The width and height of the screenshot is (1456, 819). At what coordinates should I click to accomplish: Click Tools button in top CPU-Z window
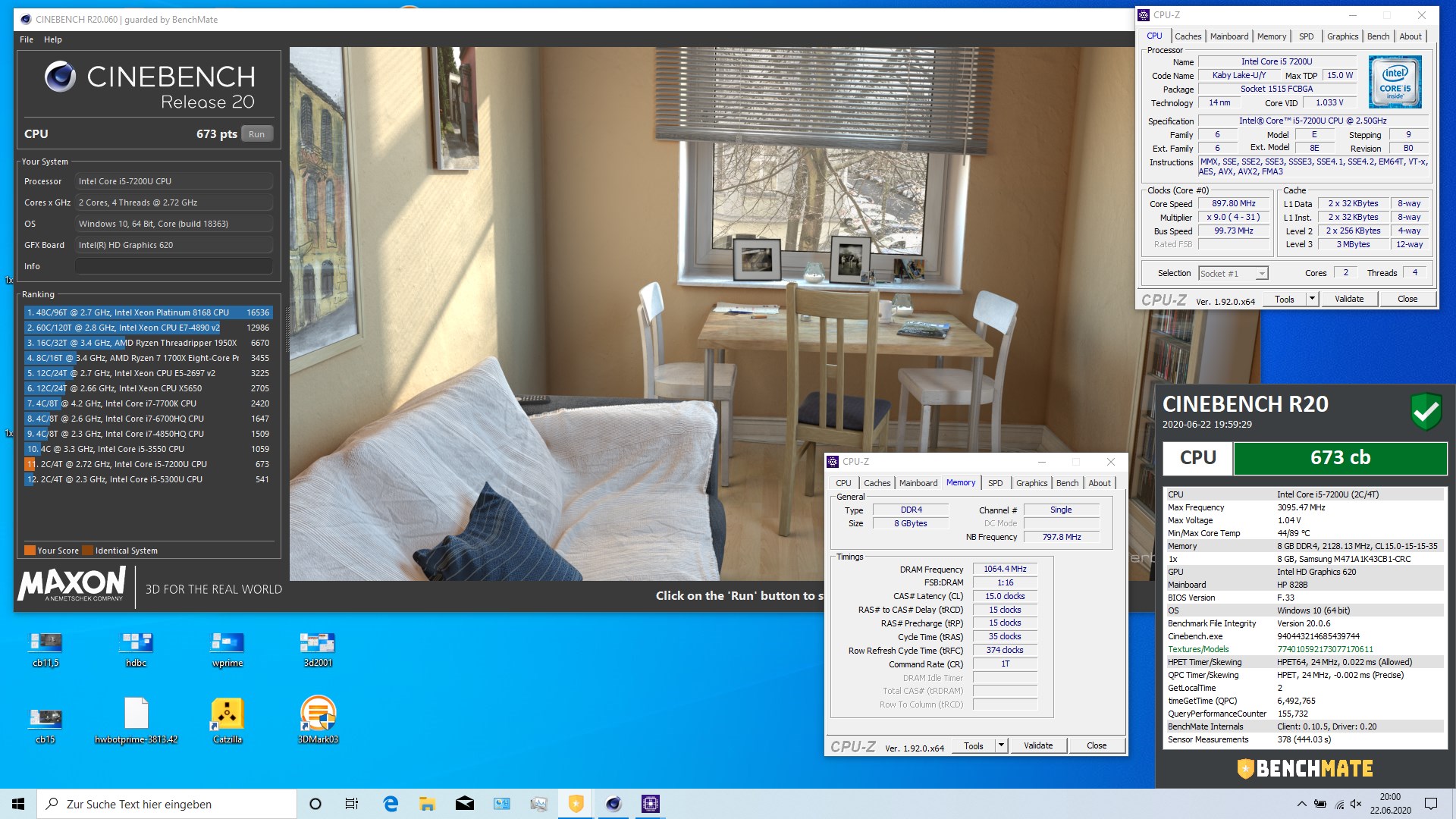click(1284, 300)
